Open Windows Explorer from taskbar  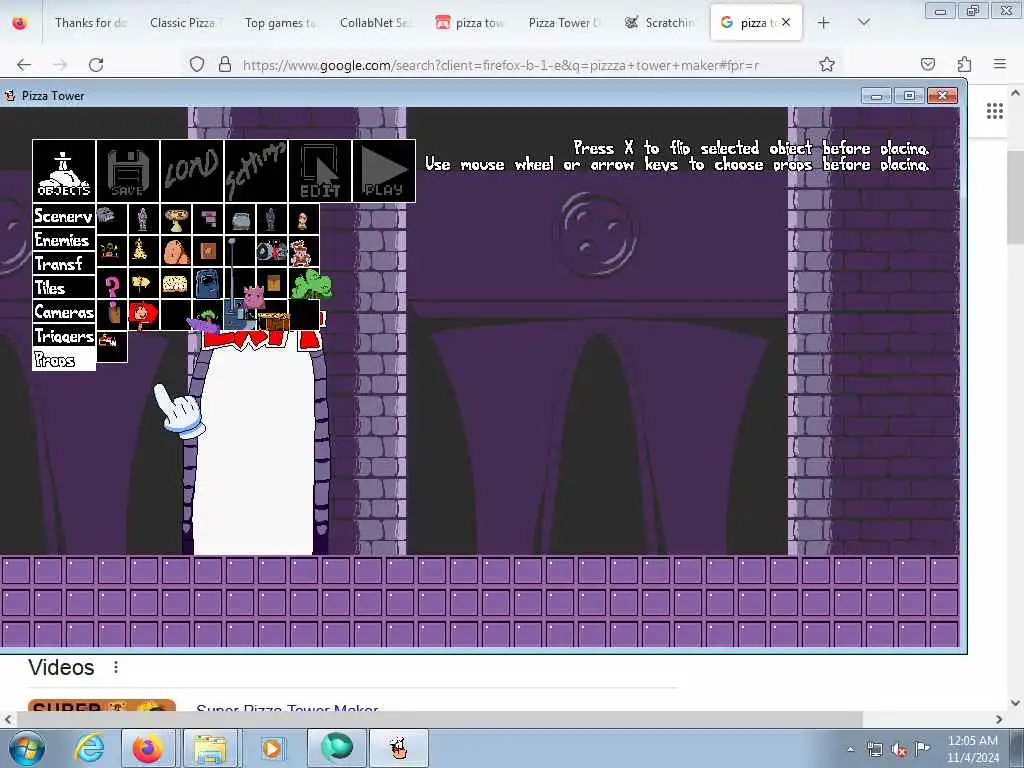pyautogui.click(x=210, y=749)
